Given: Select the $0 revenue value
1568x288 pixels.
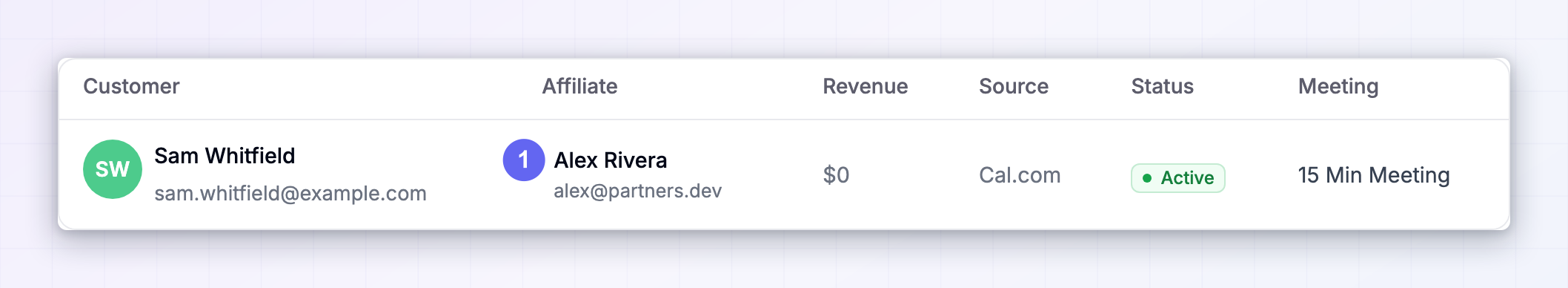Looking at the screenshot, I should [837, 175].
